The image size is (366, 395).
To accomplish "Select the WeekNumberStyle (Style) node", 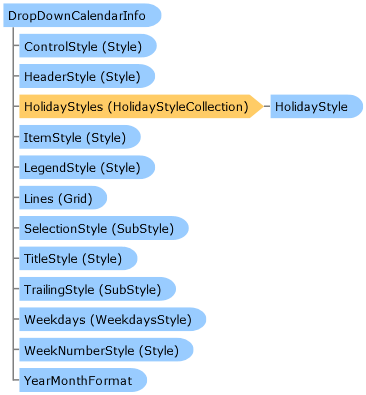I will (106, 350).
